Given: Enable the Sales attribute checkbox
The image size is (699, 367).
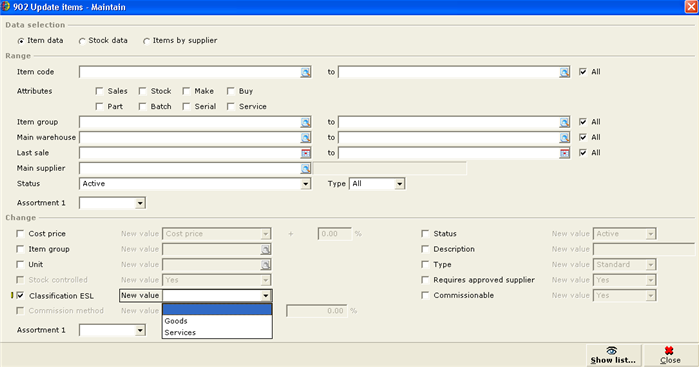Looking at the screenshot, I should pos(99,91).
